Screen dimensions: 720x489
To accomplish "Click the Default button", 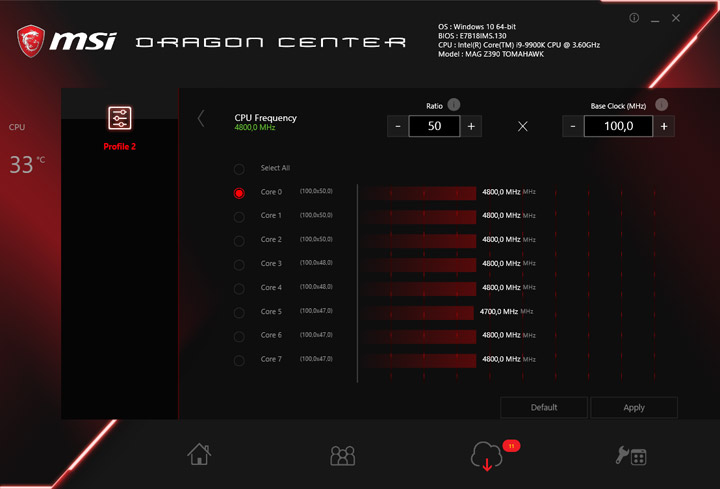I will [544, 408].
